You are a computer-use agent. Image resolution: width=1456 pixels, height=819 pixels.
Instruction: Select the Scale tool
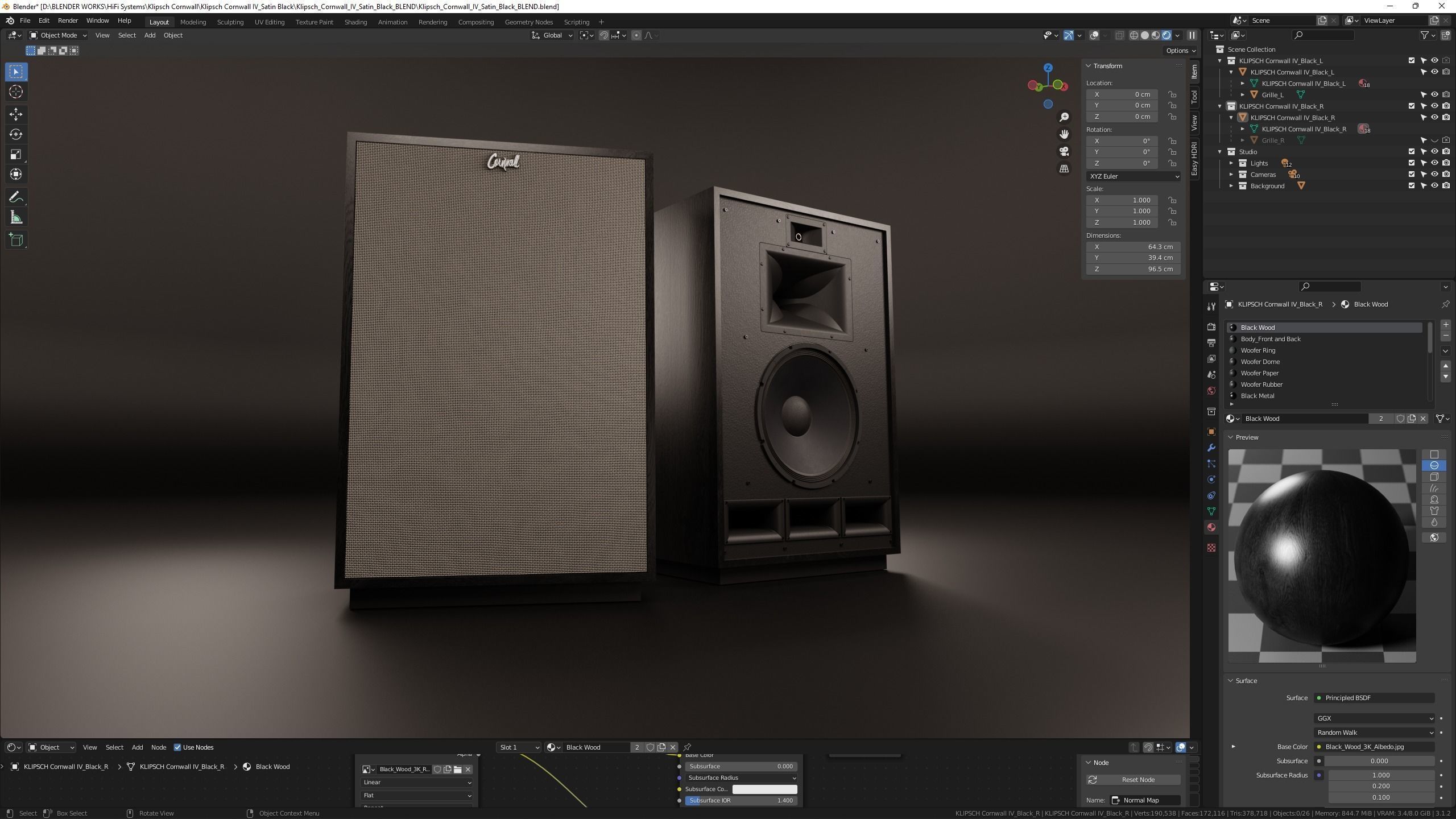(x=16, y=154)
